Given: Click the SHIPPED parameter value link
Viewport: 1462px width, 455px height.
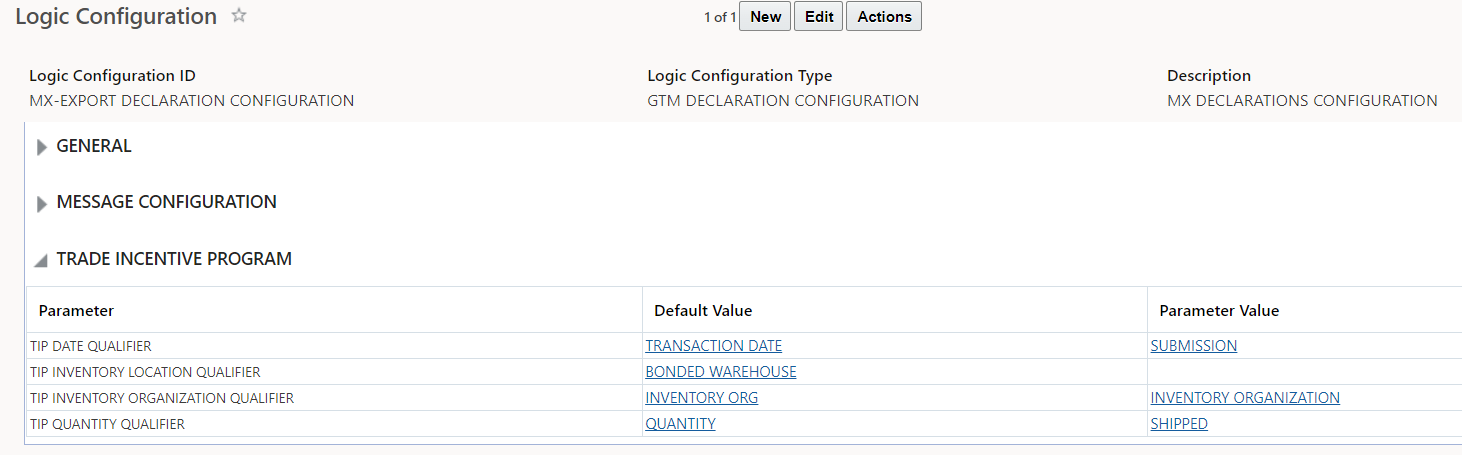Looking at the screenshot, I should tap(1178, 424).
